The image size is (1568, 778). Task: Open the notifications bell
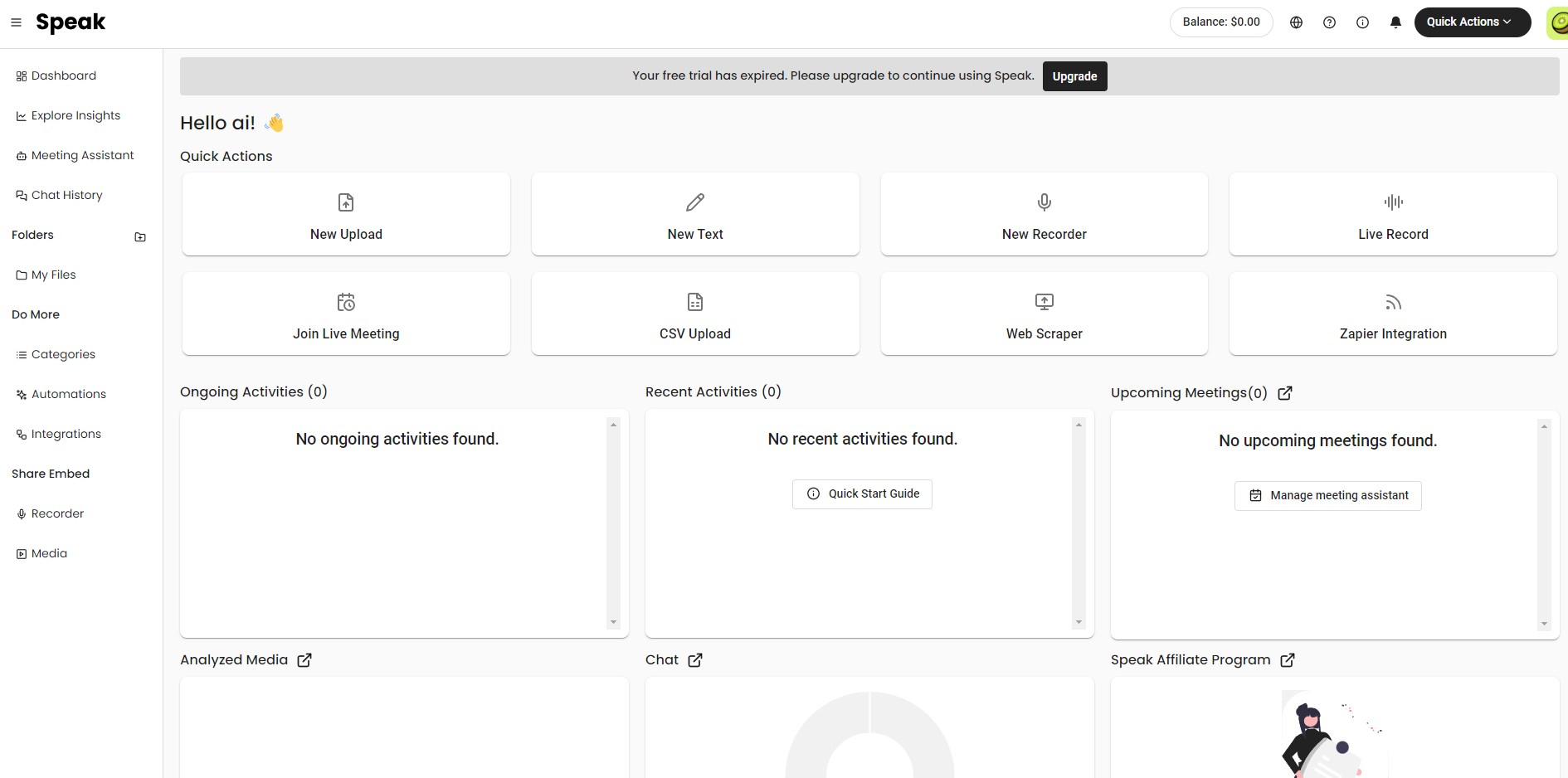pyautogui.click(x=1395, y=22)
